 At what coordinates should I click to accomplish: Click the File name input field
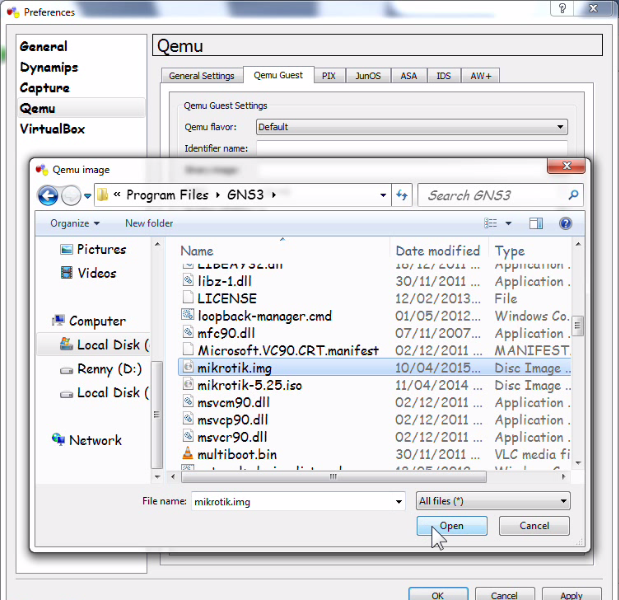point(293,501)
